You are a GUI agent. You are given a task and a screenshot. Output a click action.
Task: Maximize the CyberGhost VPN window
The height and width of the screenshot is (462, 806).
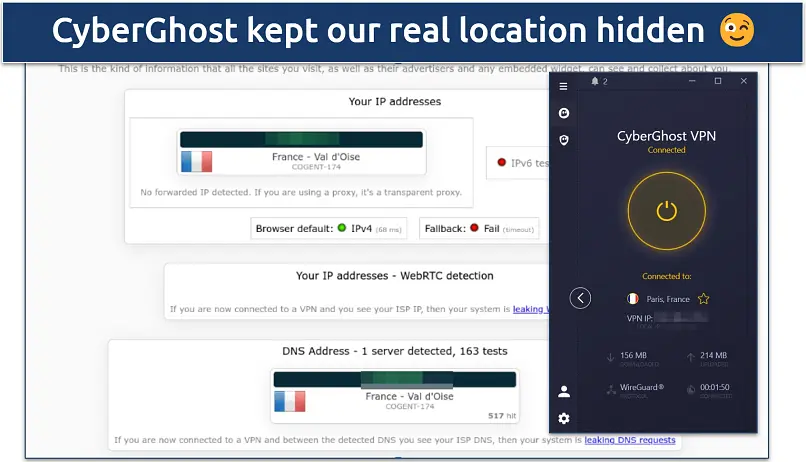point(718,81)
